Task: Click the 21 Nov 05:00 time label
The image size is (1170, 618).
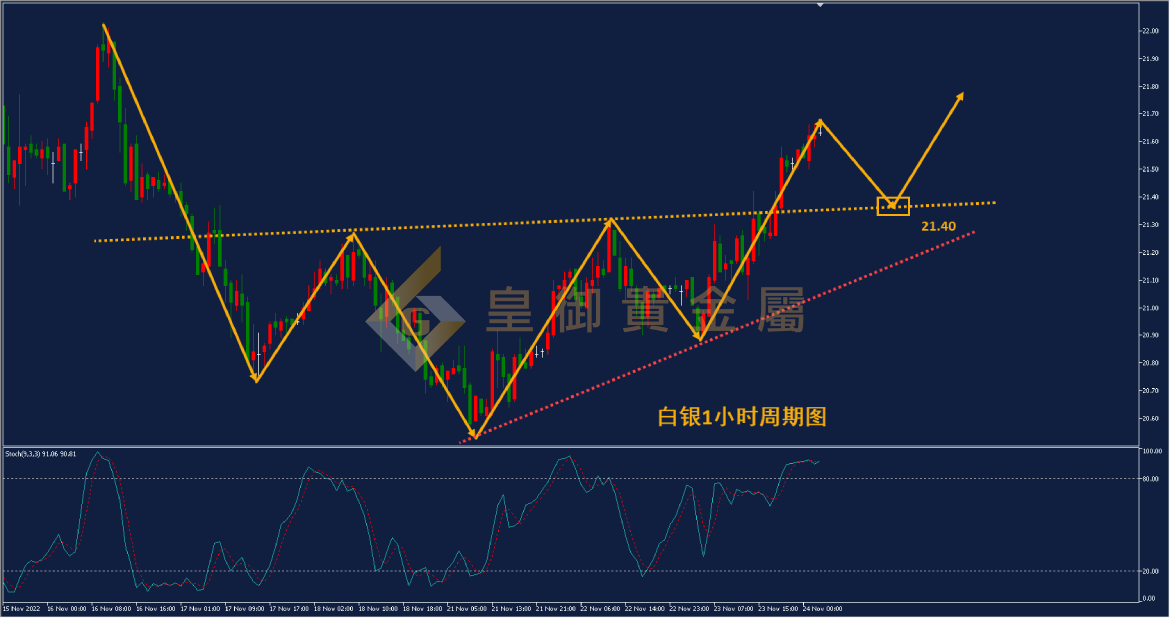Action: tap(467, 609)
